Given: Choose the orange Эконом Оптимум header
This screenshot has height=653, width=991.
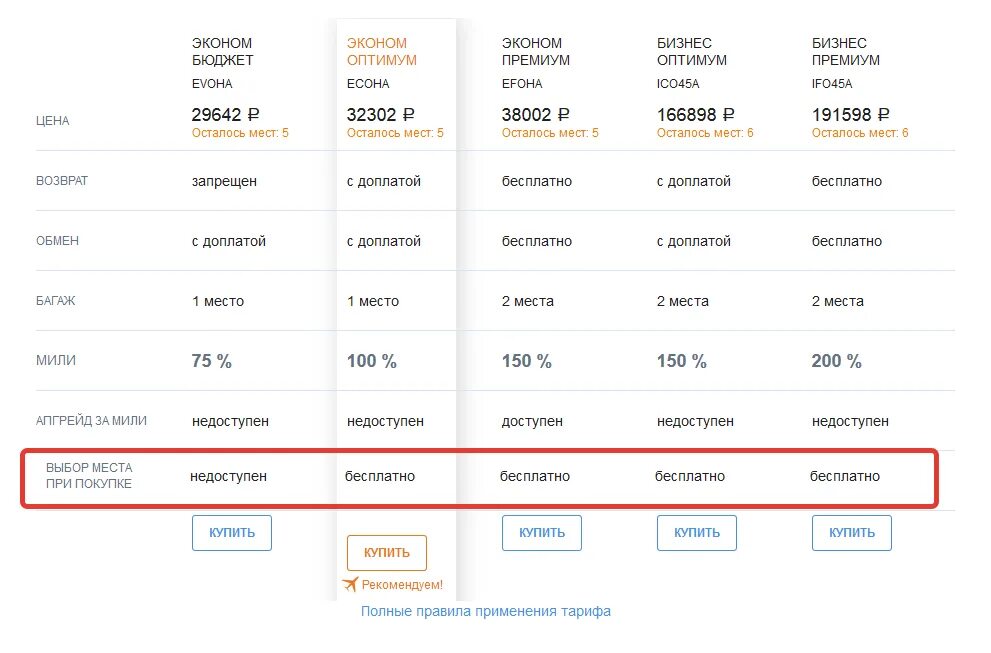Looking at the screenshot, I should [381, 51].
